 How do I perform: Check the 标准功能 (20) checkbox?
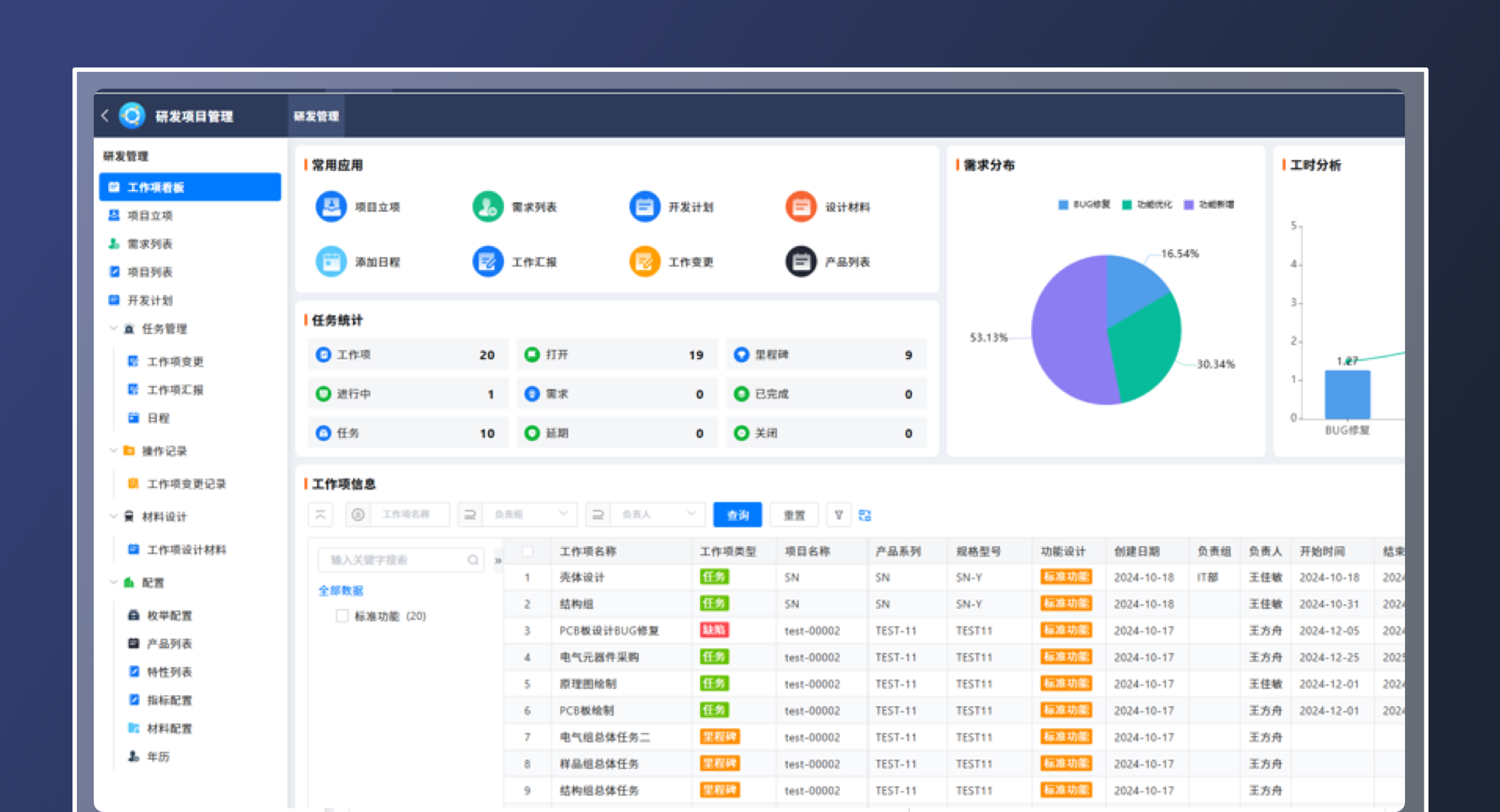point(342,616)
